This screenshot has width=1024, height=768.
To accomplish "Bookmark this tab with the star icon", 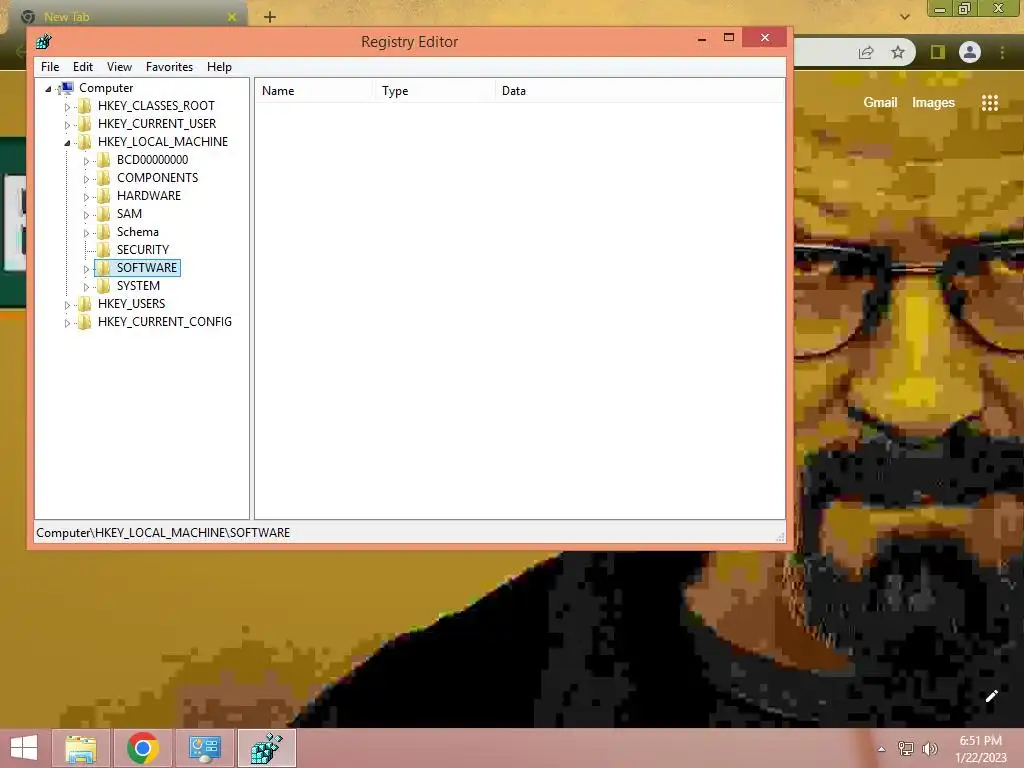I will click(898, 52).
